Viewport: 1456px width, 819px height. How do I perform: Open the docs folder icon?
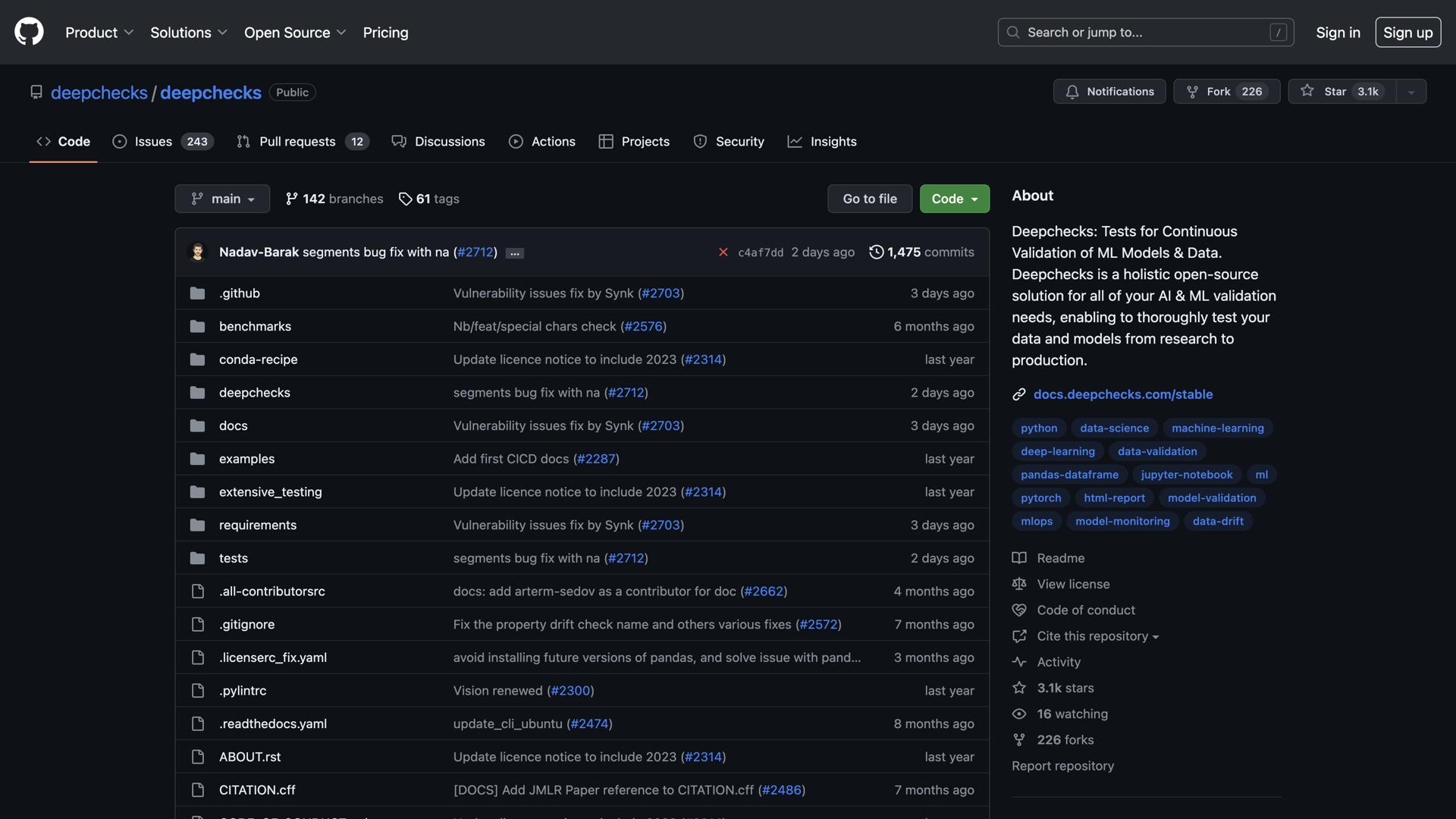point(197,425)
